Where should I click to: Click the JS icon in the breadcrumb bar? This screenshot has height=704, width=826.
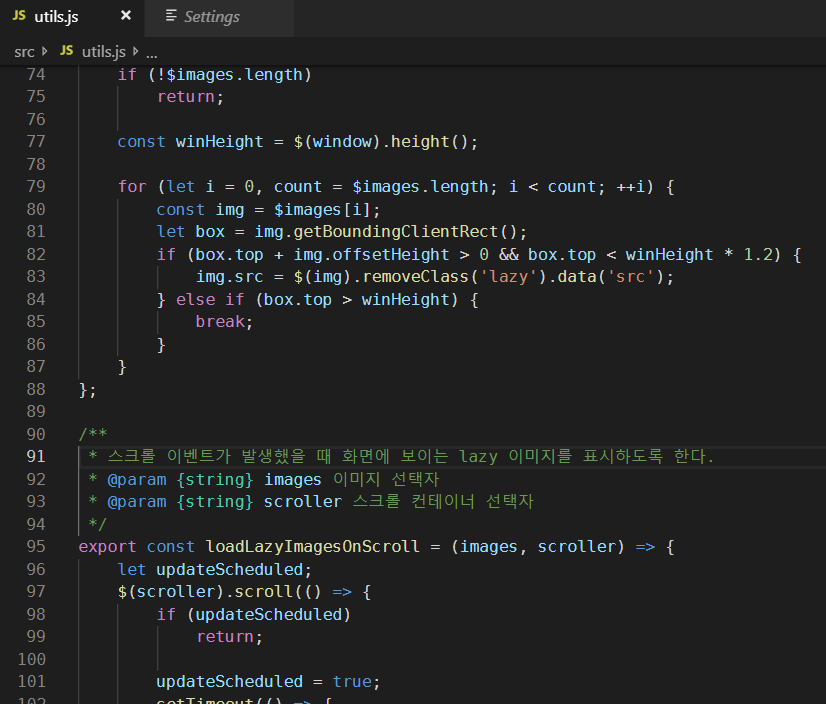[67, 51]
